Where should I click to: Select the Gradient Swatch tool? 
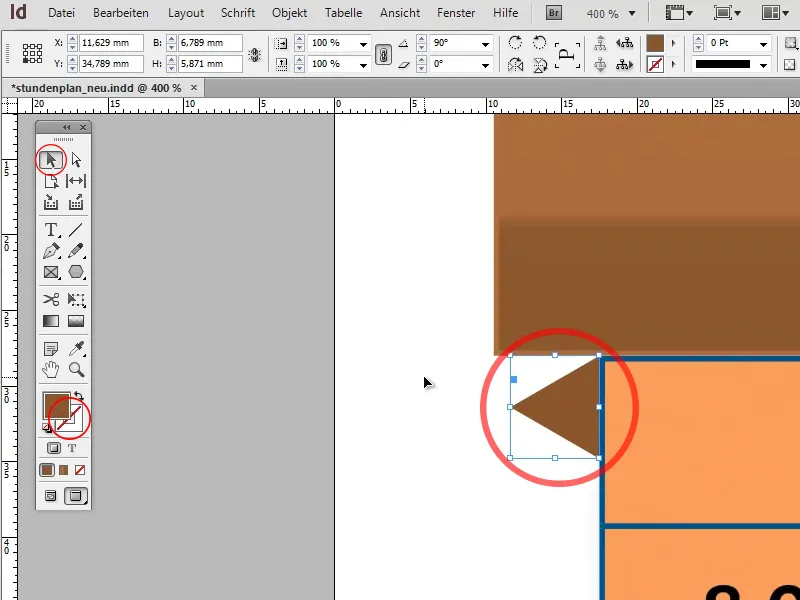(51, 321)
